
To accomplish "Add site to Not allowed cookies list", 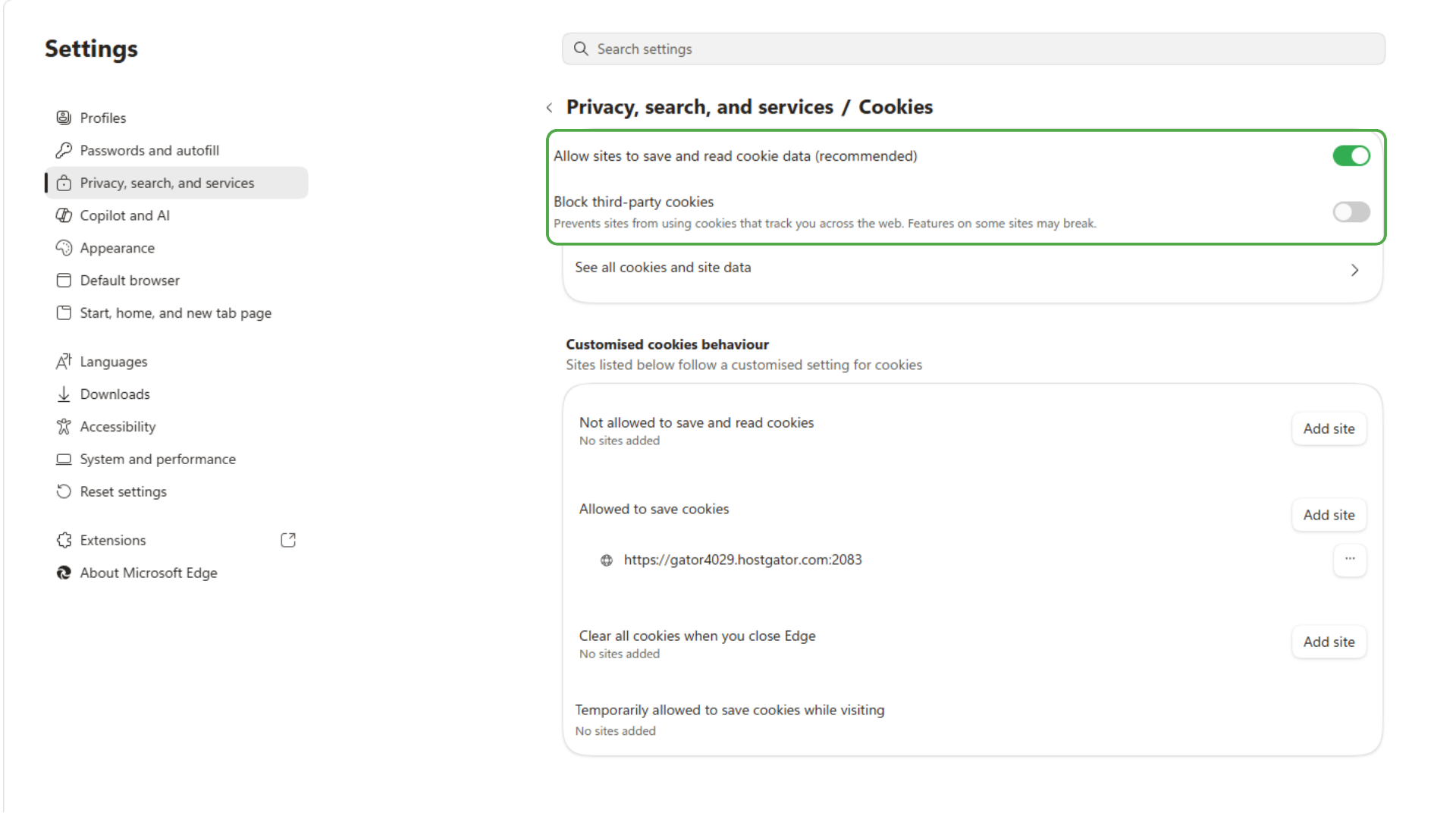I will (x=1329, y=428).
